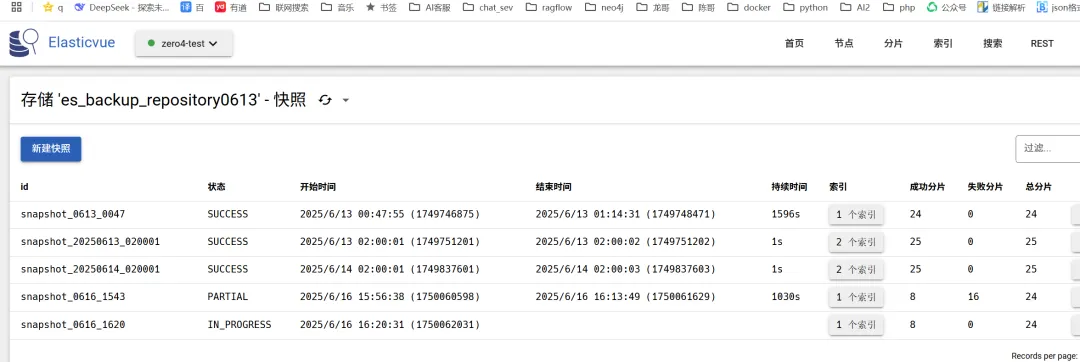This screenshot has height=362, width=1080.
Task: Click the Elasticvue logo icon
Action: tap(24, 43)
